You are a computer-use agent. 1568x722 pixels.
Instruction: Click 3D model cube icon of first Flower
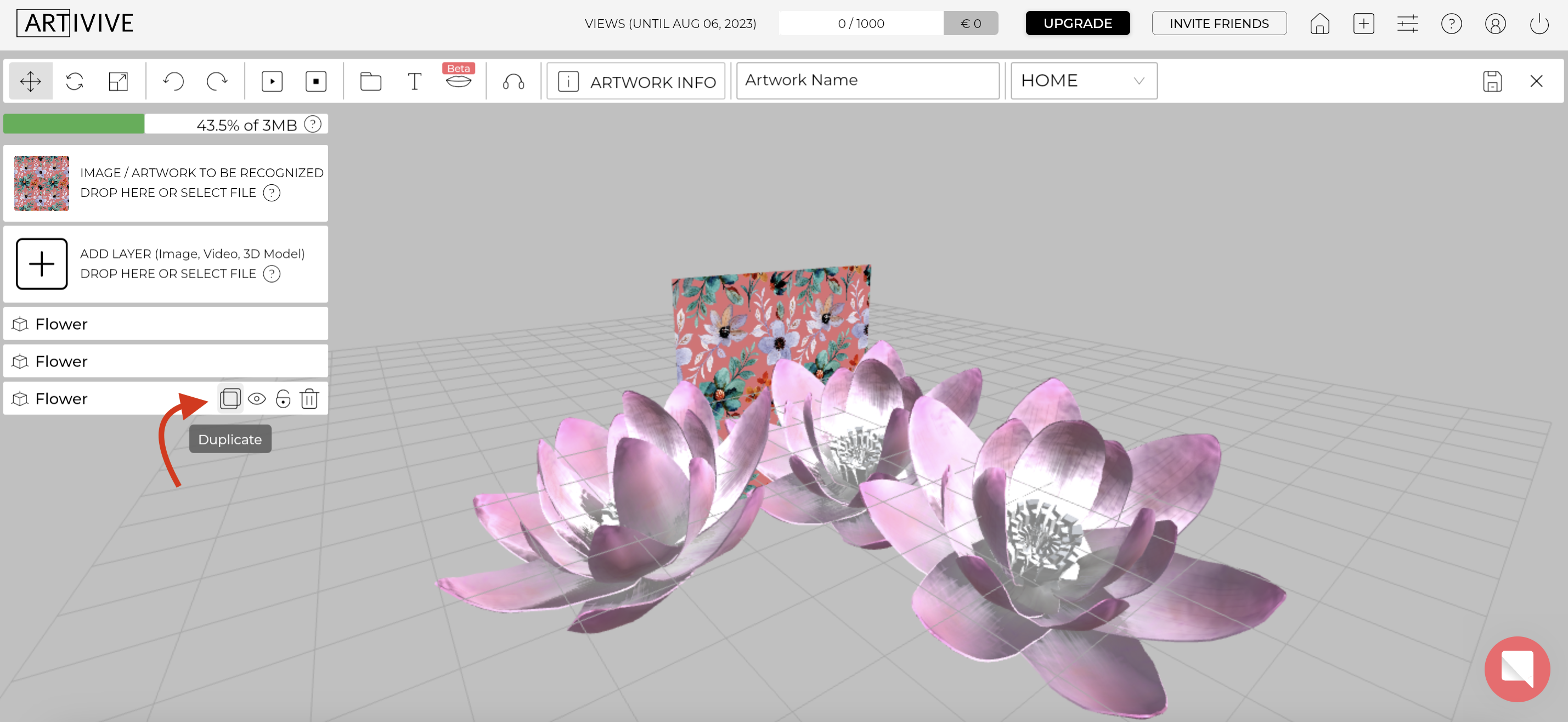pos(20,324)
